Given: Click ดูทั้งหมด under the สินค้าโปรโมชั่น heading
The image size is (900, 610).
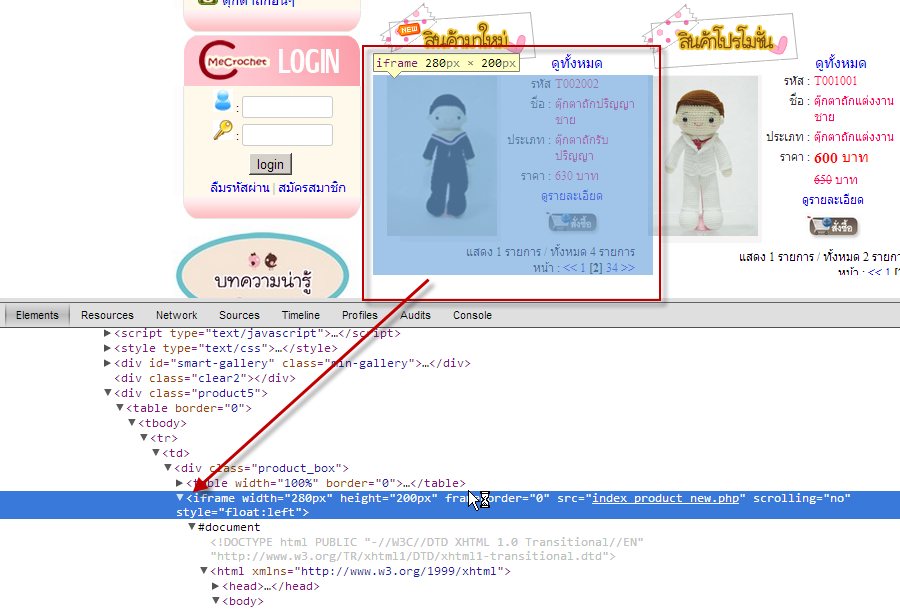Looking at the screenshot, I should coord(841,63).
